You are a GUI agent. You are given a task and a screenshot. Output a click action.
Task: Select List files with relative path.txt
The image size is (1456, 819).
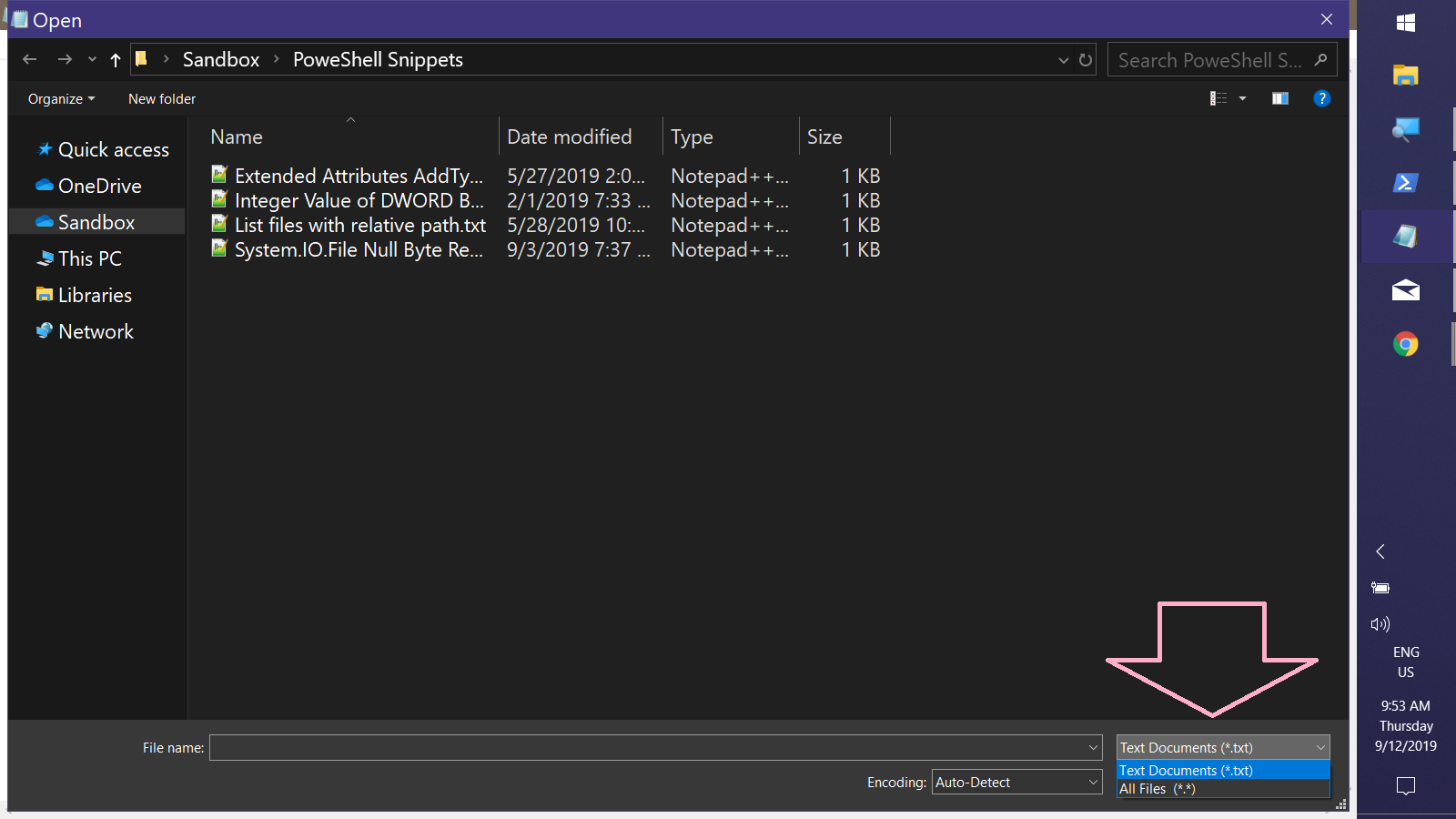pyautogui.click(x=360, y=225)
